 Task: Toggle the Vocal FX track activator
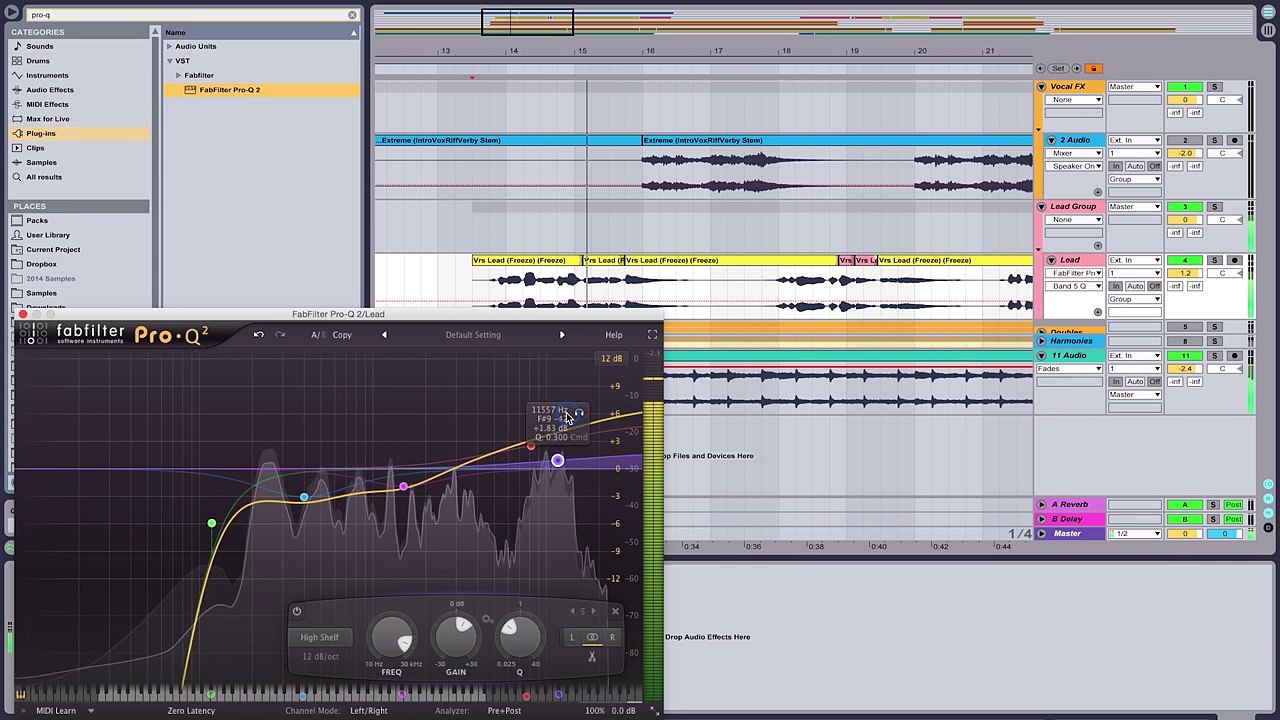tap(1185, 87)
